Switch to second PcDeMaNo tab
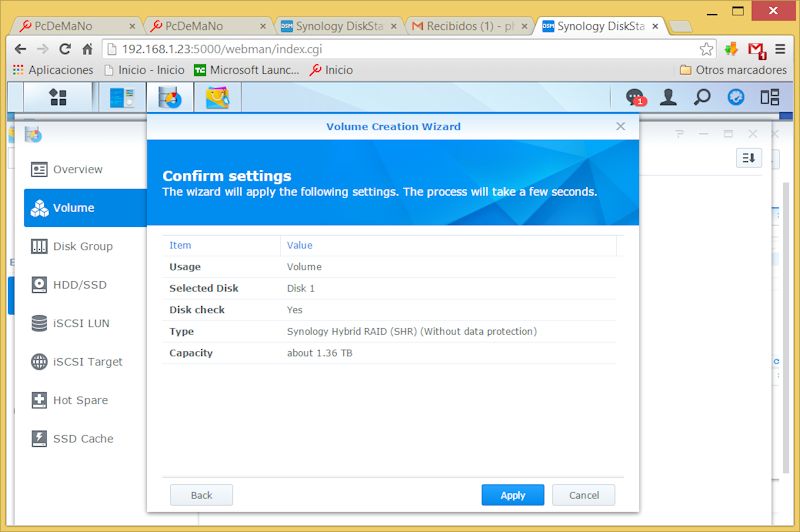Viewport: 800px width, 532px height. [208, 26]
